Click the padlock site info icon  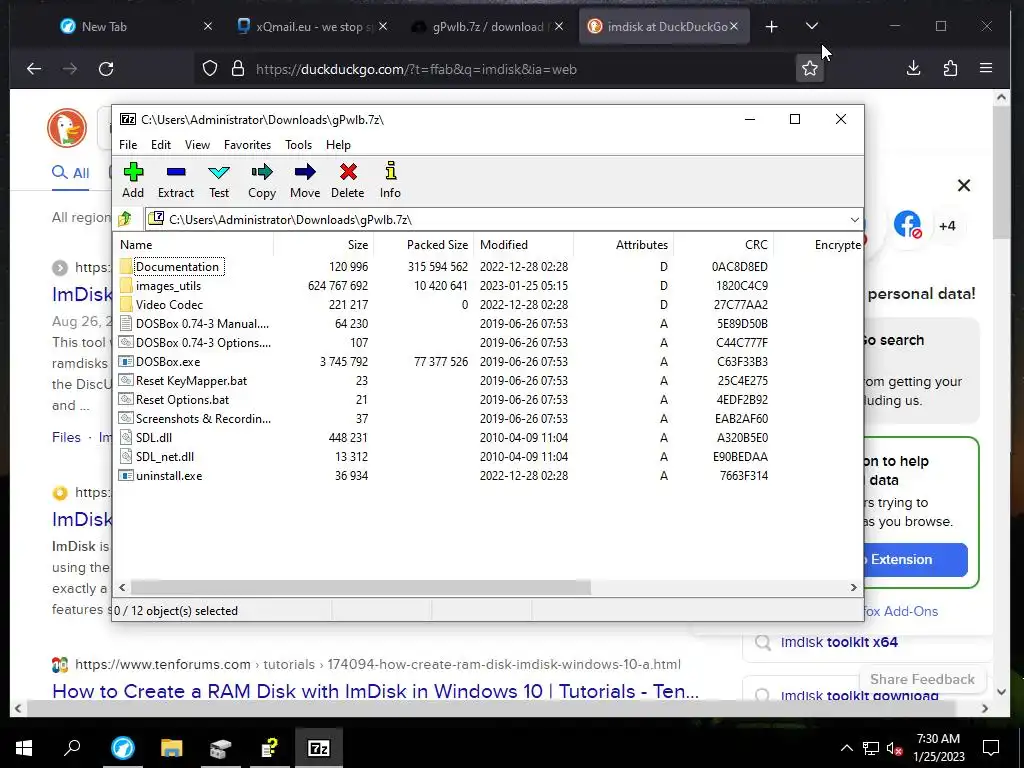(238, 69)
